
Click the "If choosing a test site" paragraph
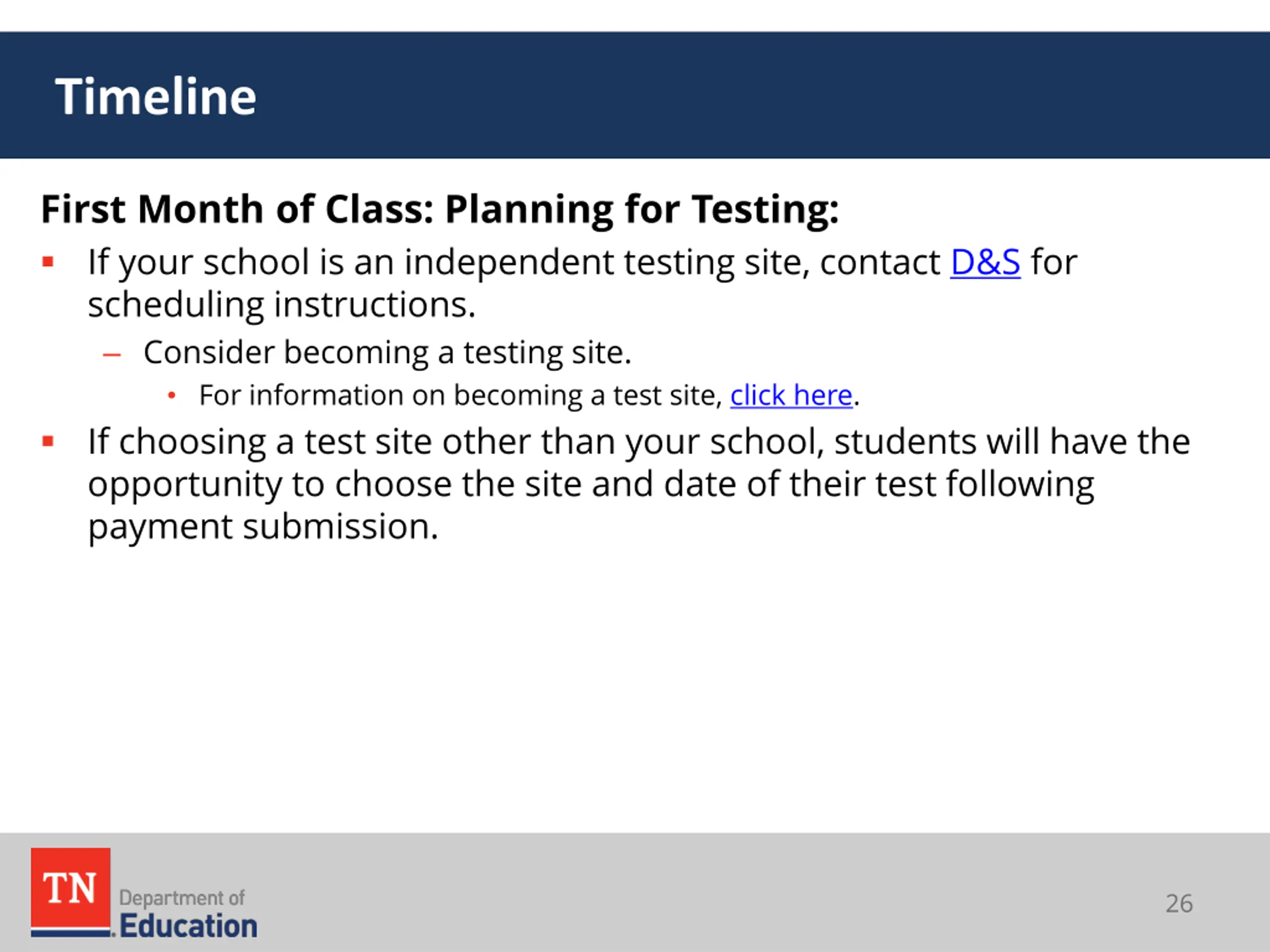pos(639,484)
